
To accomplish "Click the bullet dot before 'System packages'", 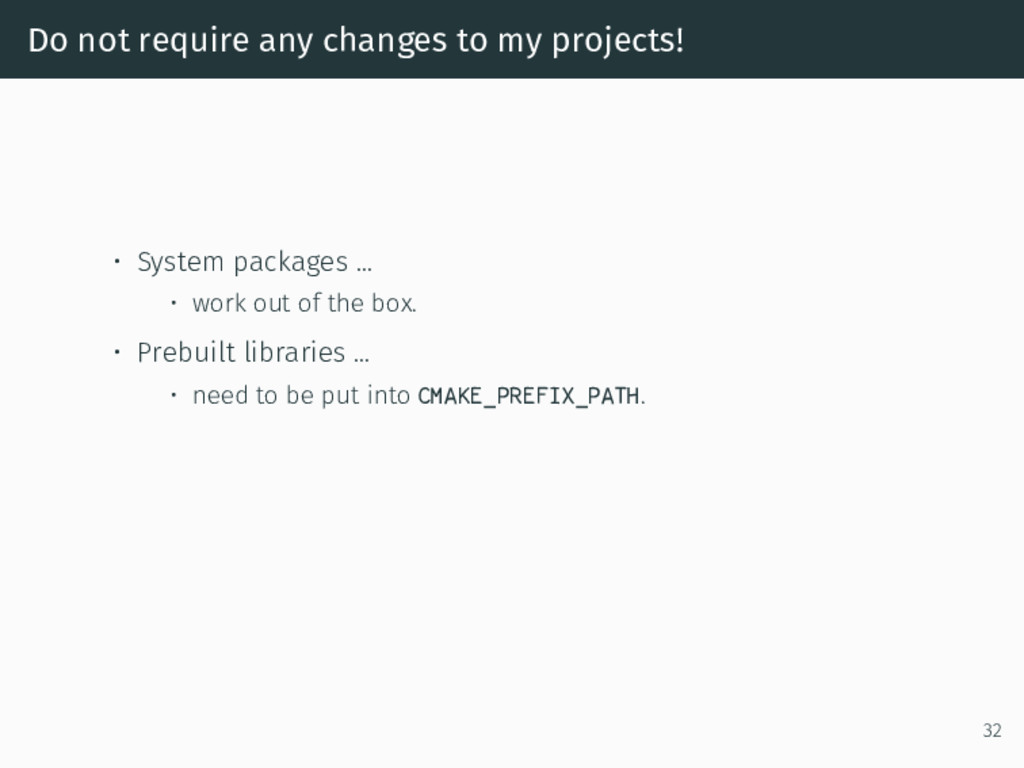I will pos(117,262).
